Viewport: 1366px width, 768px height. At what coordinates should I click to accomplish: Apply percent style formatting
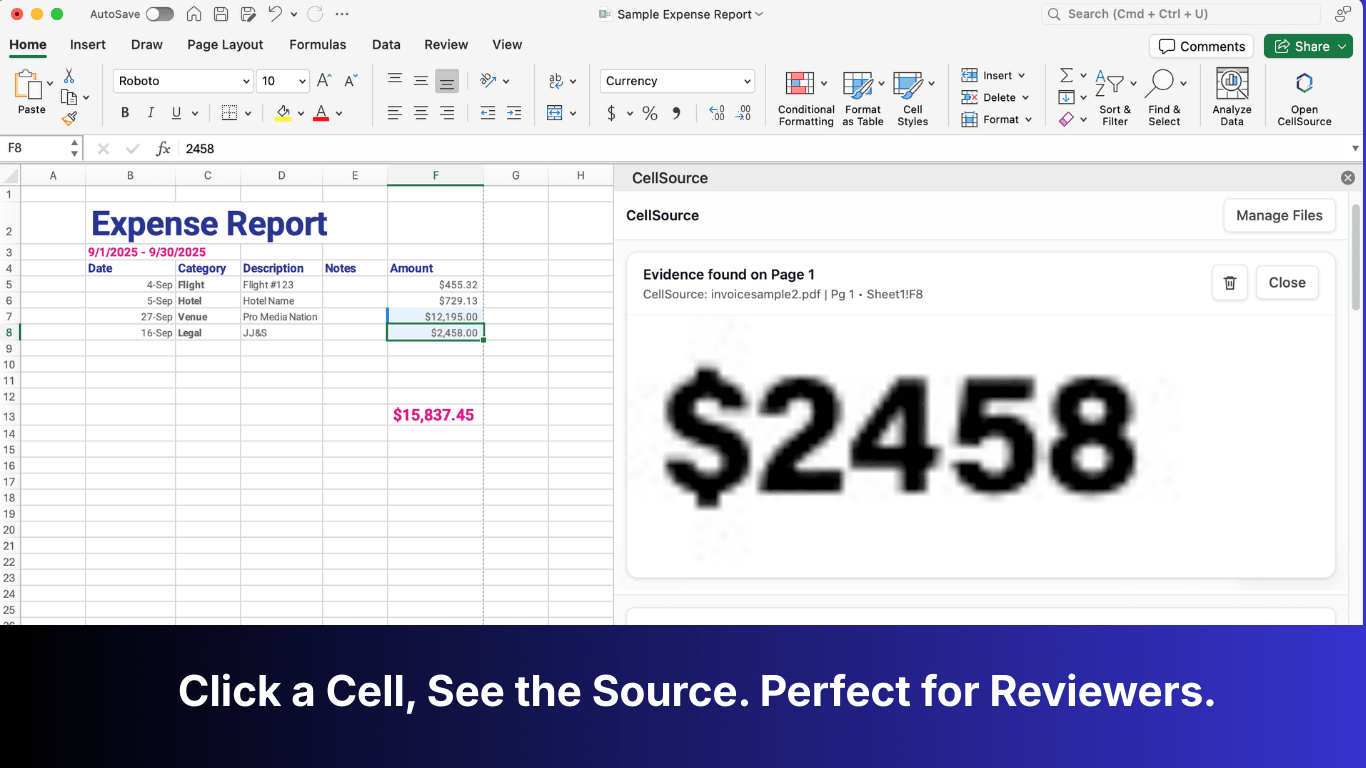(649, 113)
